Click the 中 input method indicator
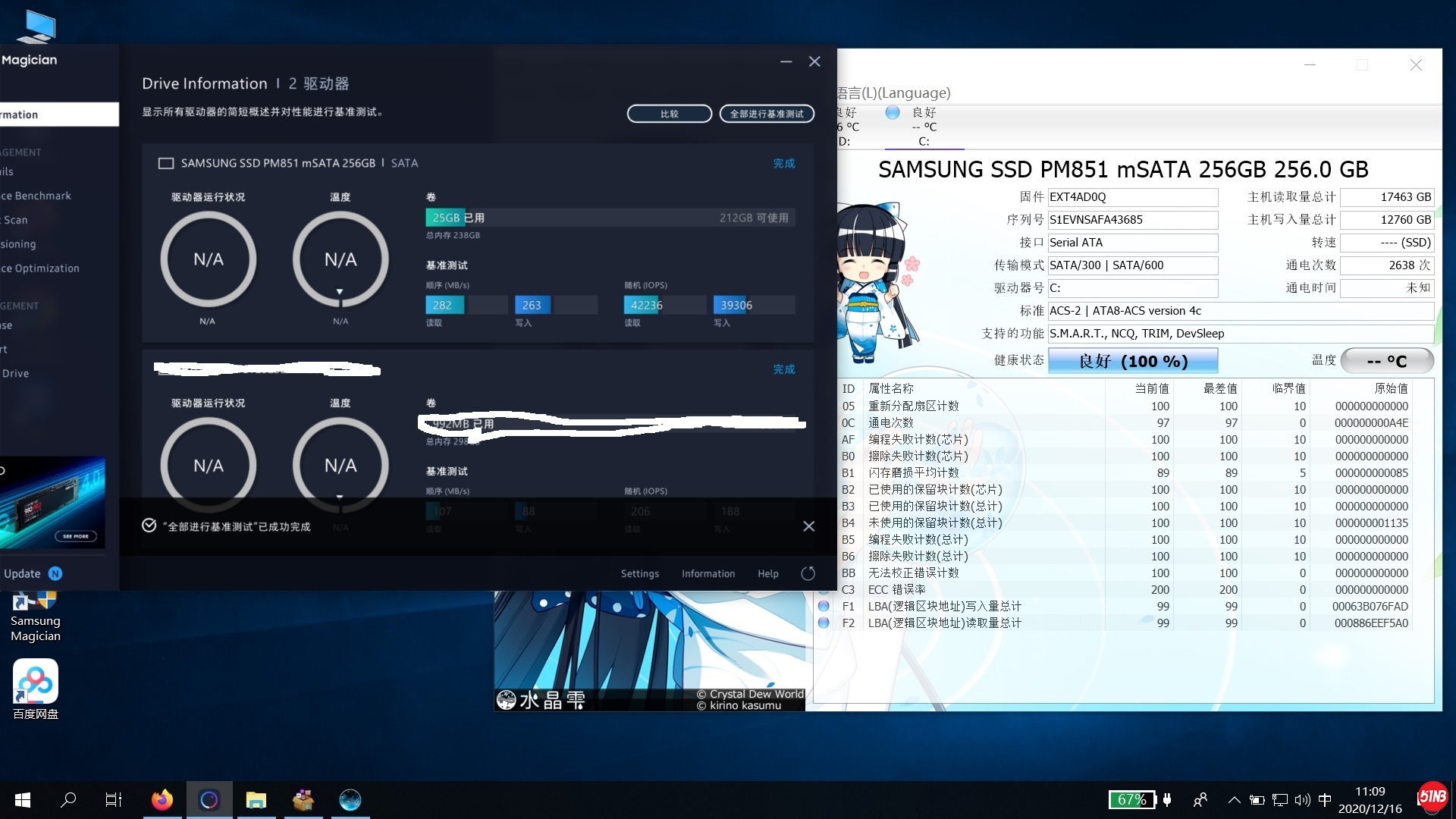The height and width of the screenshot is (819, 1456). 1325,800
